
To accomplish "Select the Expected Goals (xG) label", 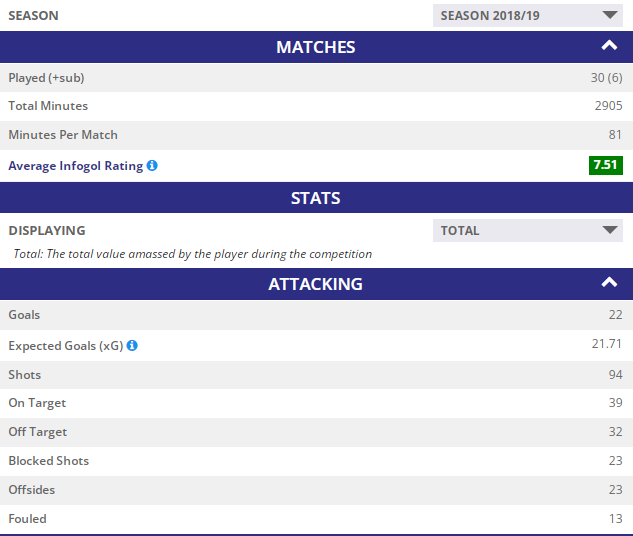I will click(66, 346).
